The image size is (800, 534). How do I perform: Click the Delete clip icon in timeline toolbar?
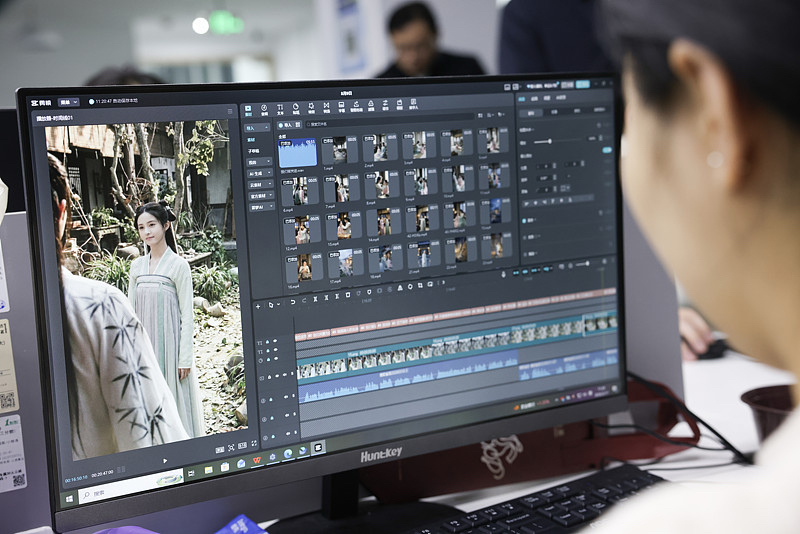(348, 295)
